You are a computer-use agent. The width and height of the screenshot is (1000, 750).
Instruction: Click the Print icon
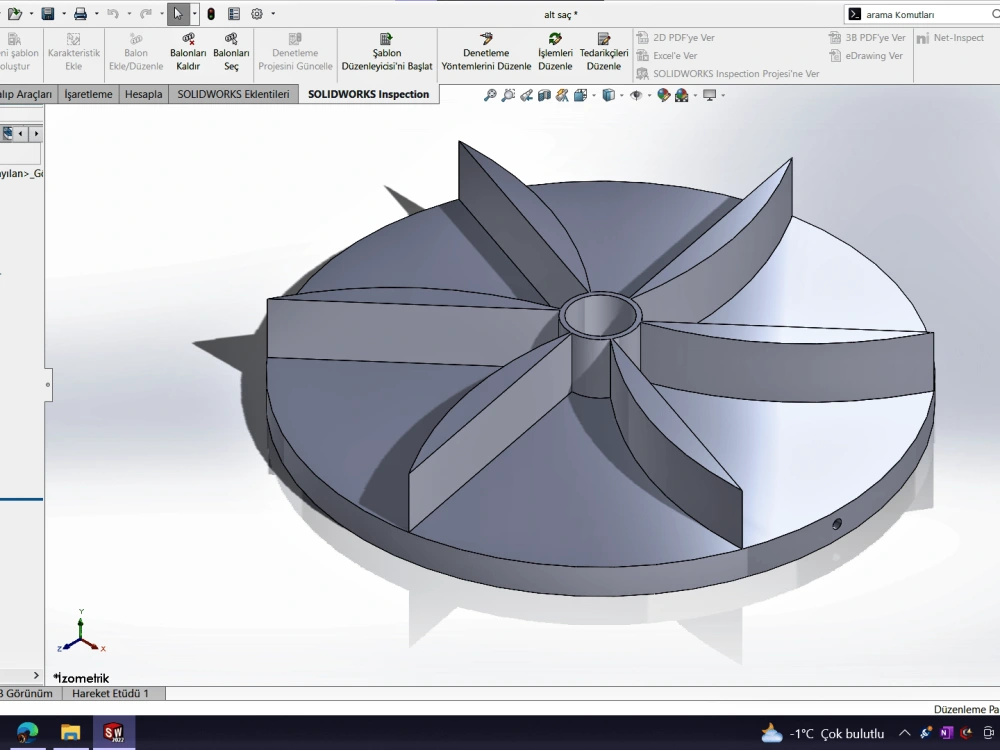pos(80,13)
